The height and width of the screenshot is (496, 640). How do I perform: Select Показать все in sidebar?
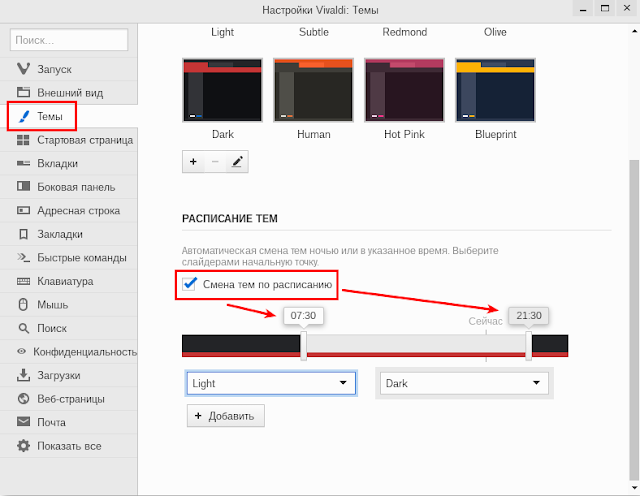69,446
